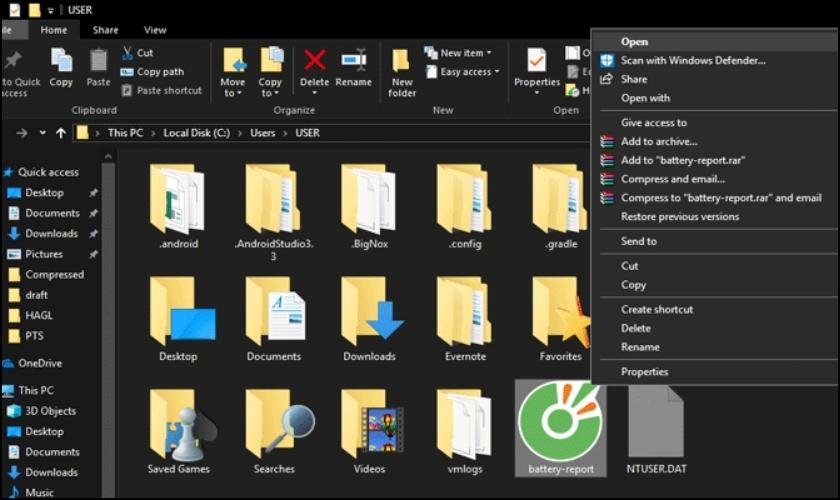Image resolution: width=840 pixels, height=500 pixels.
Task: Select the battery-report file
Action: click(x=560, y=429)
